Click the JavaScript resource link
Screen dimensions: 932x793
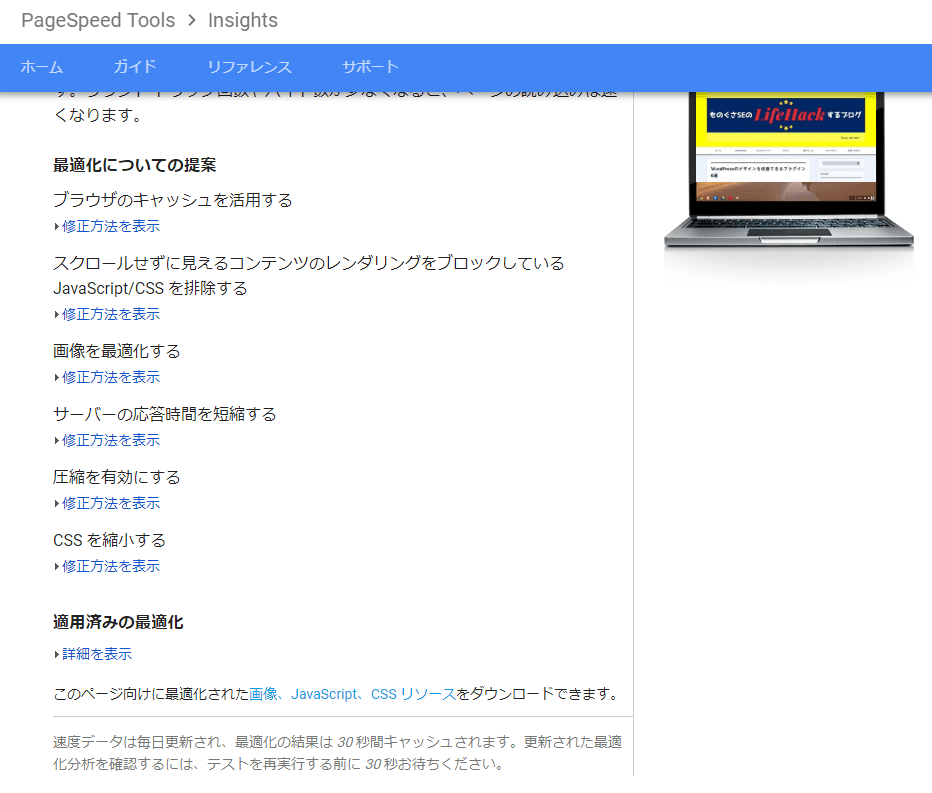tap(323, 693)
